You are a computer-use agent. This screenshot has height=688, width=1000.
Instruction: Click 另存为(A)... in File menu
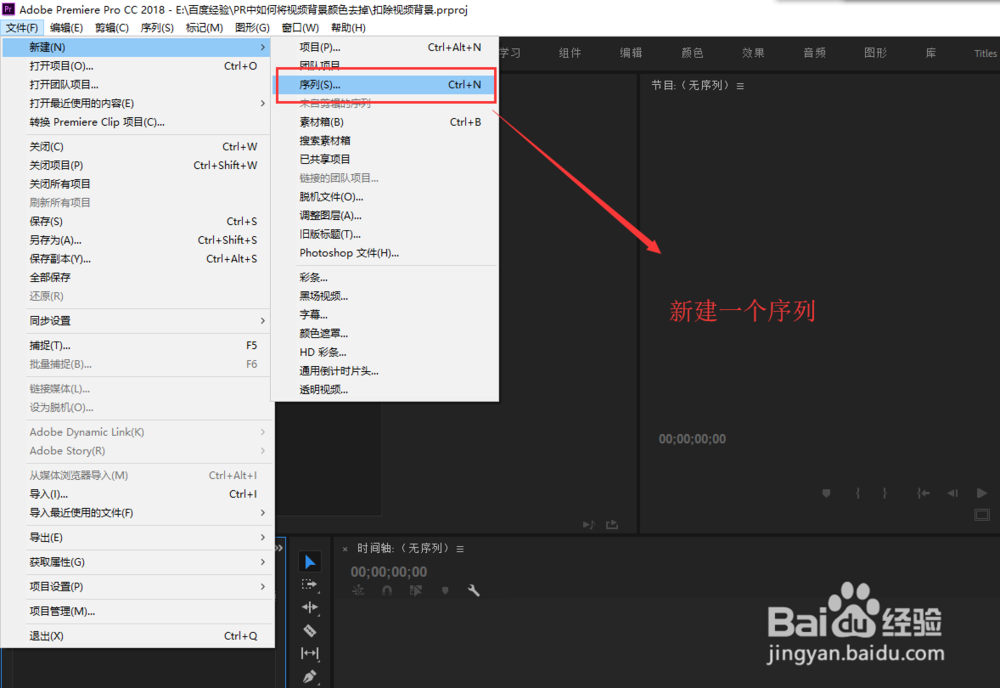tap(137, 240)
